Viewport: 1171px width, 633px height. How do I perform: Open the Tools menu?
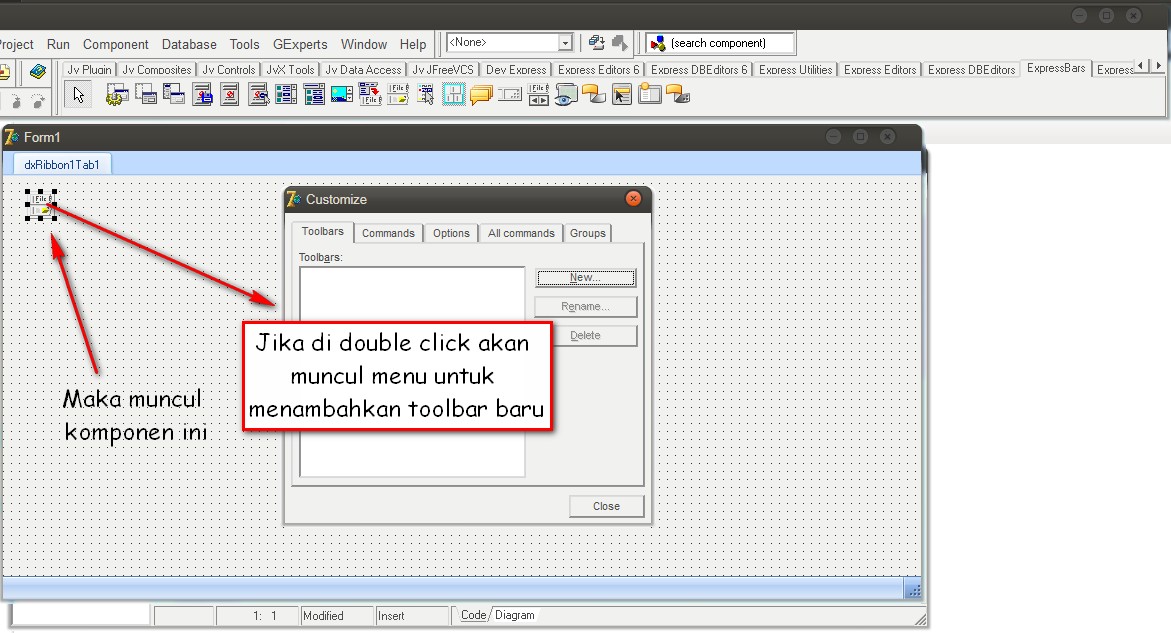coord(244,44)
